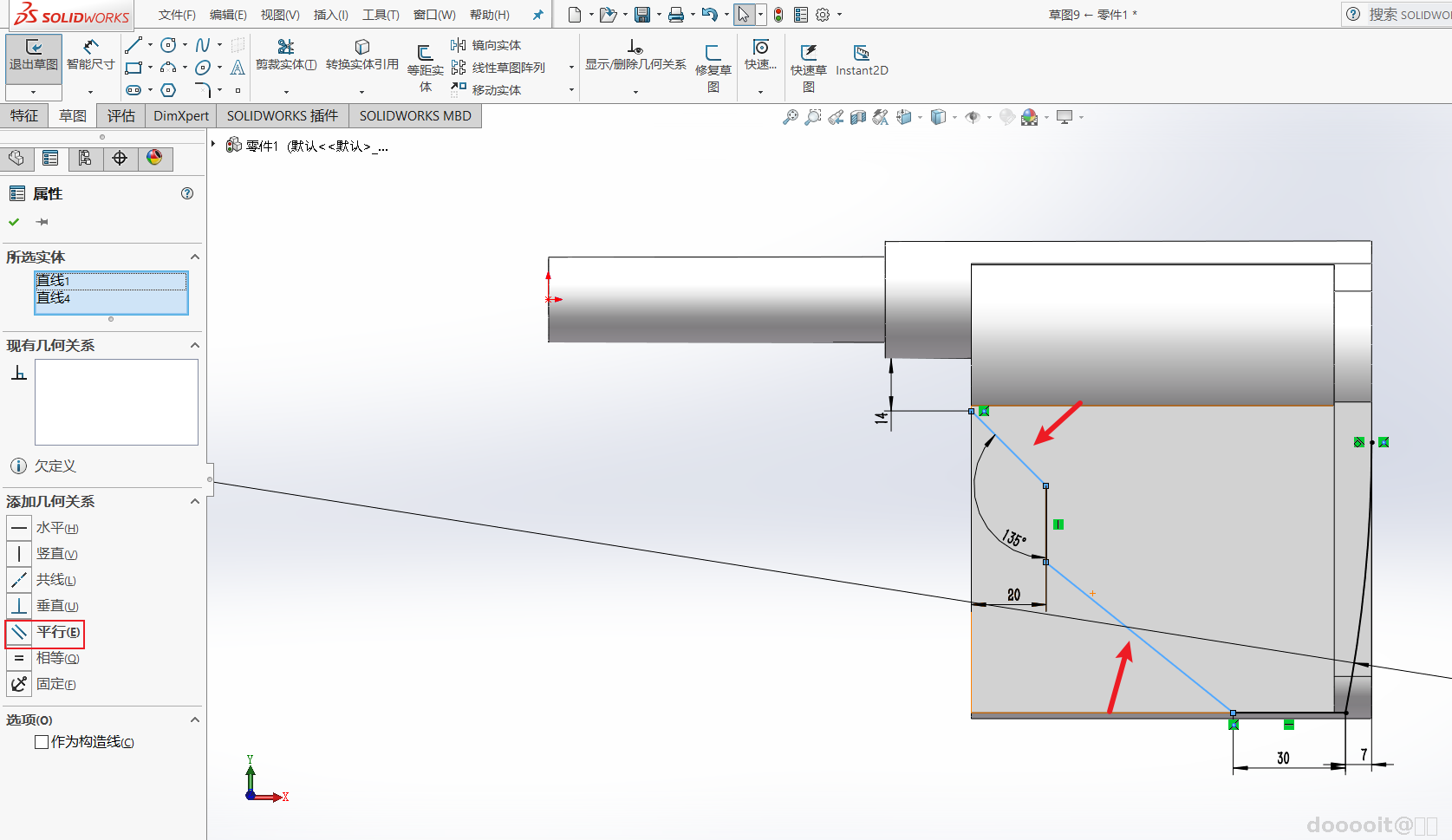Collapse the 所选实体 section

(194, 257)
